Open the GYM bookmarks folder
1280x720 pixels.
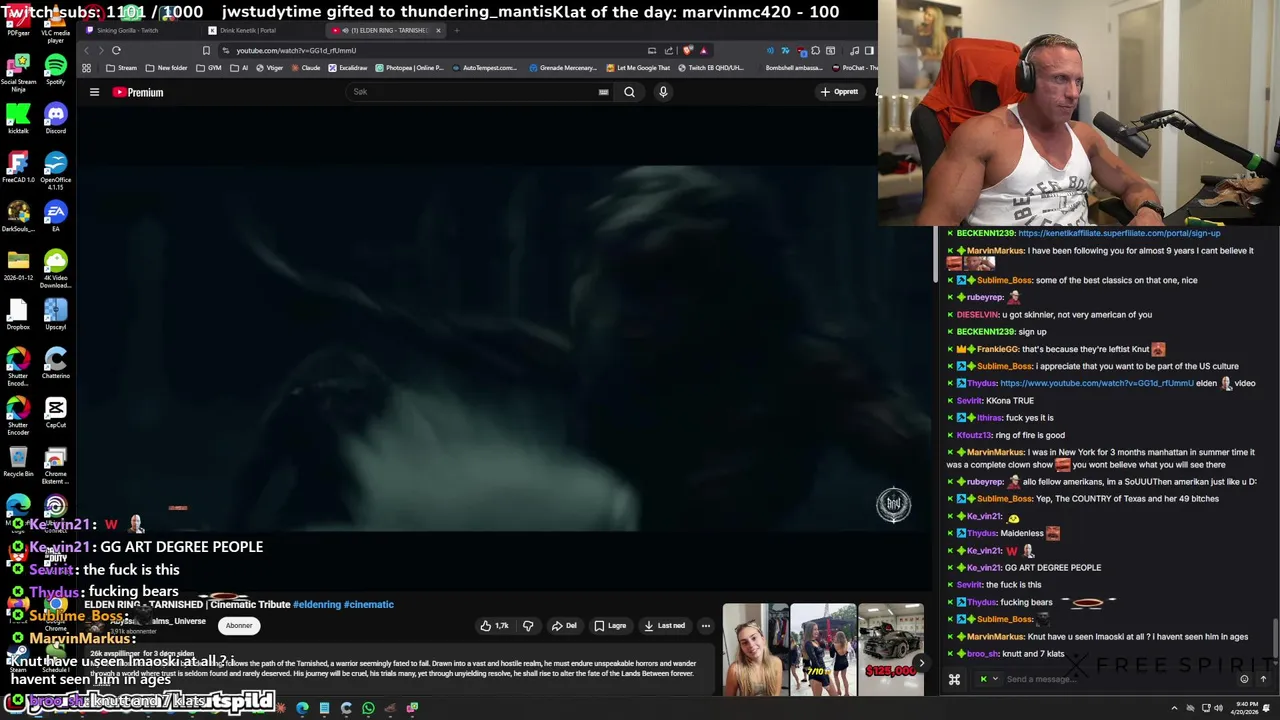(209, 68)
